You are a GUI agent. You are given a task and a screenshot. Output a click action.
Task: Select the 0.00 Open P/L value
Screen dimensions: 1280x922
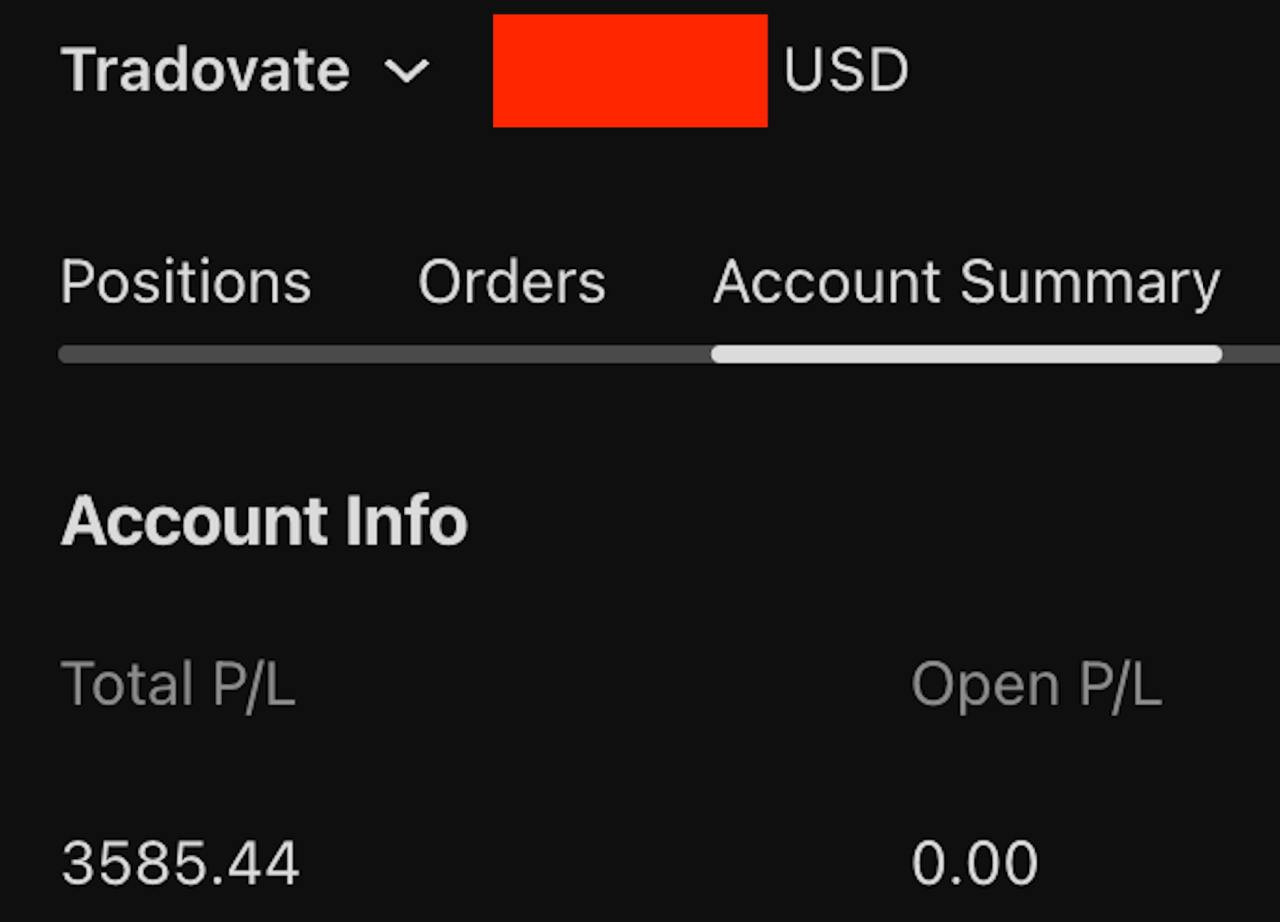pyautogui.click(x=974, y=864)
